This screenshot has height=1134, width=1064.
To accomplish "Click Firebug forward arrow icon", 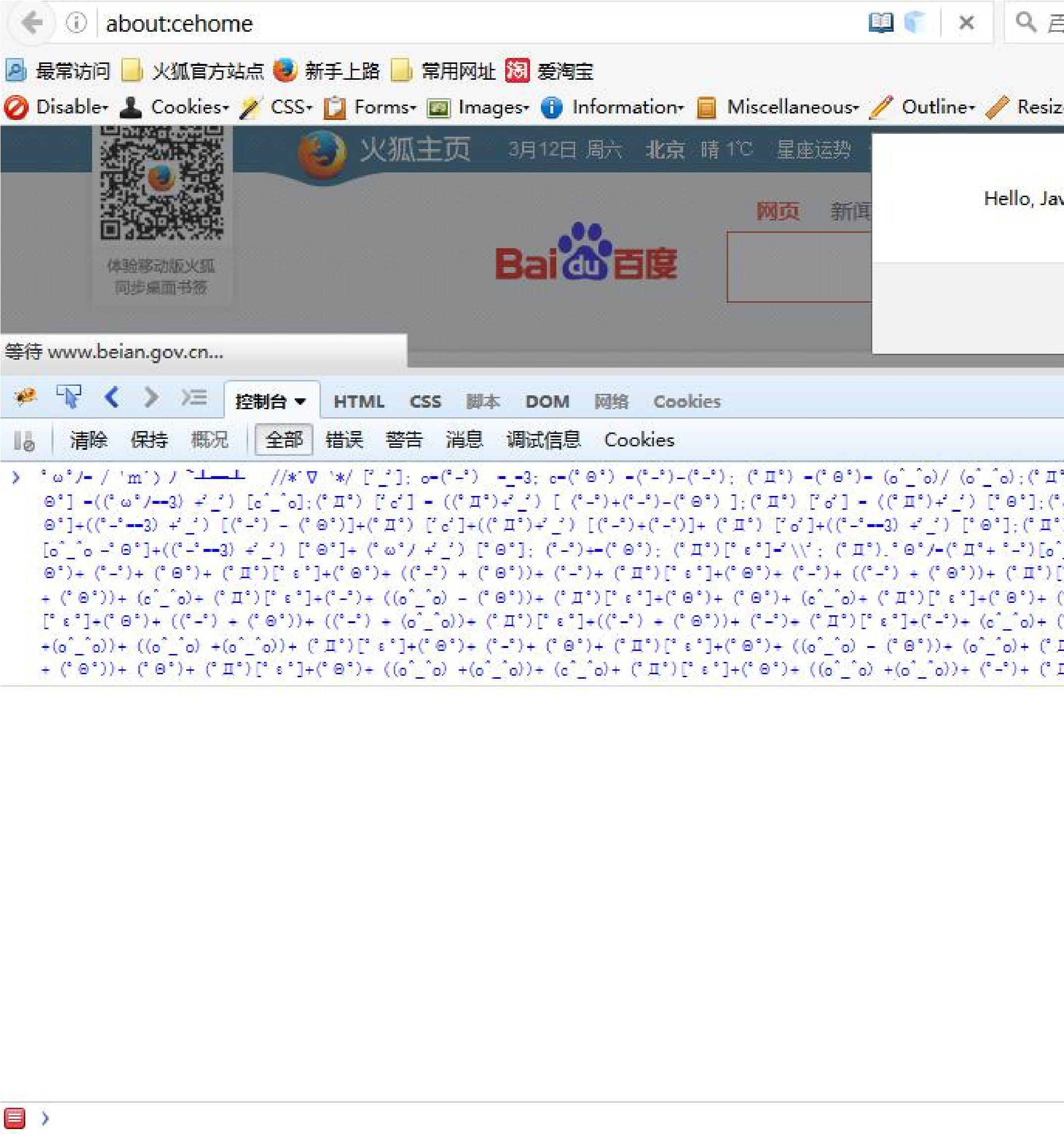I will 151,396.
